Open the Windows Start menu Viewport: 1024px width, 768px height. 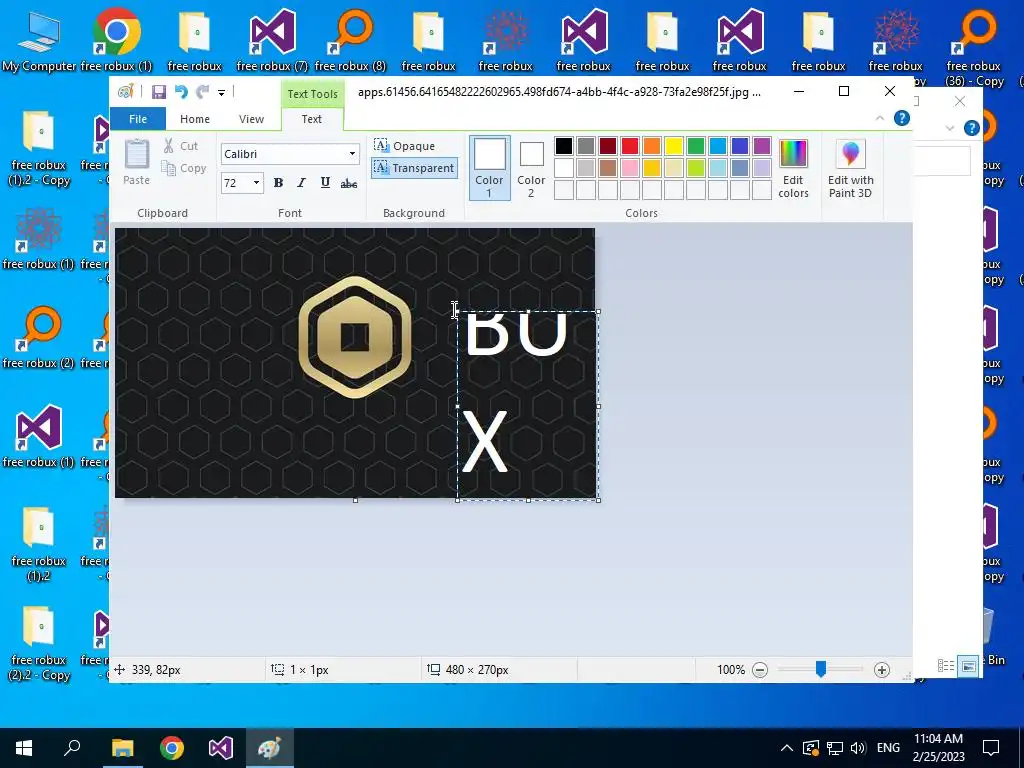24,748
